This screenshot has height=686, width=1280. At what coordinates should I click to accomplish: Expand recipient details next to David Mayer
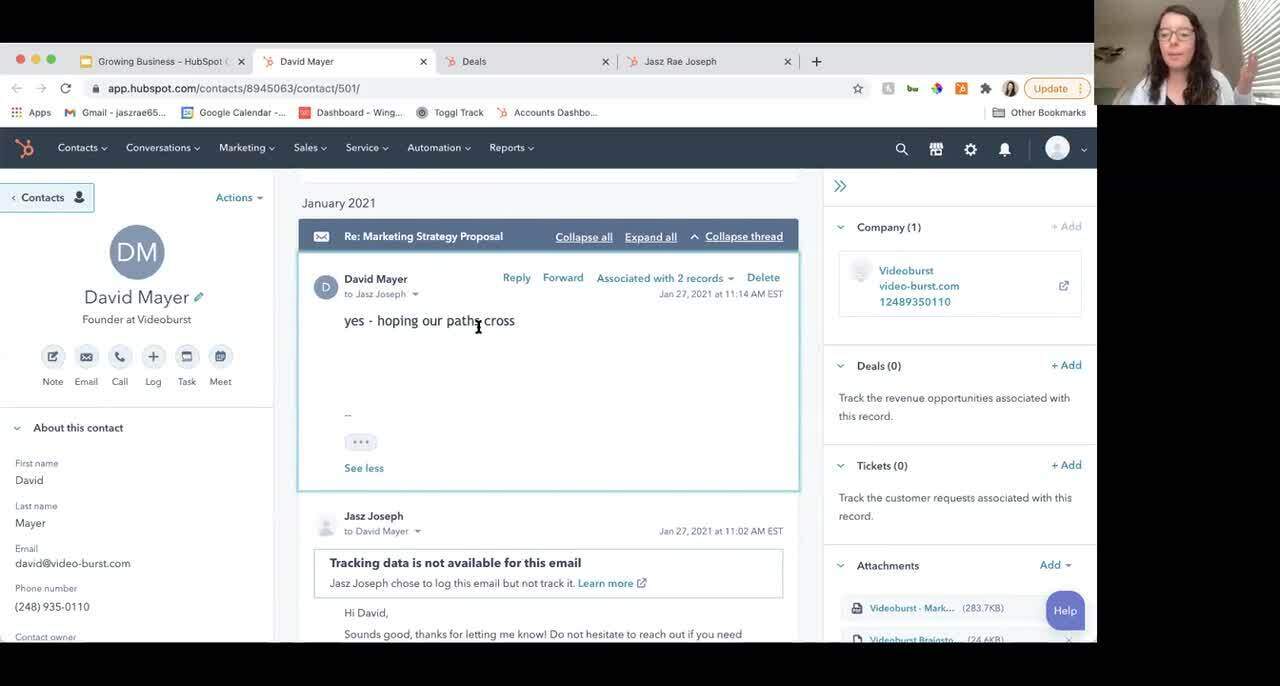point(417,532)
